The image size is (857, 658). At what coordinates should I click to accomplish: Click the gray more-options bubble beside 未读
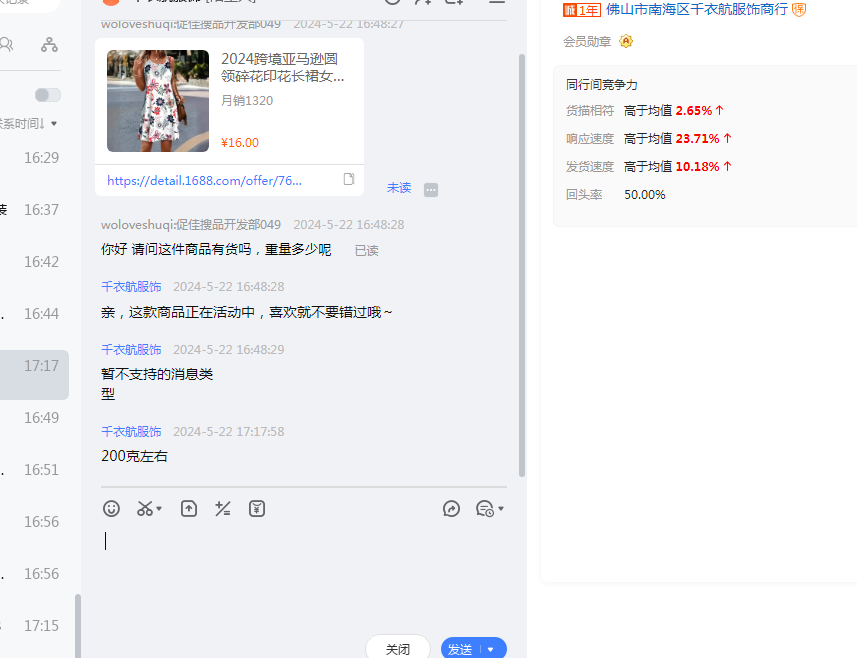point(431,189)
